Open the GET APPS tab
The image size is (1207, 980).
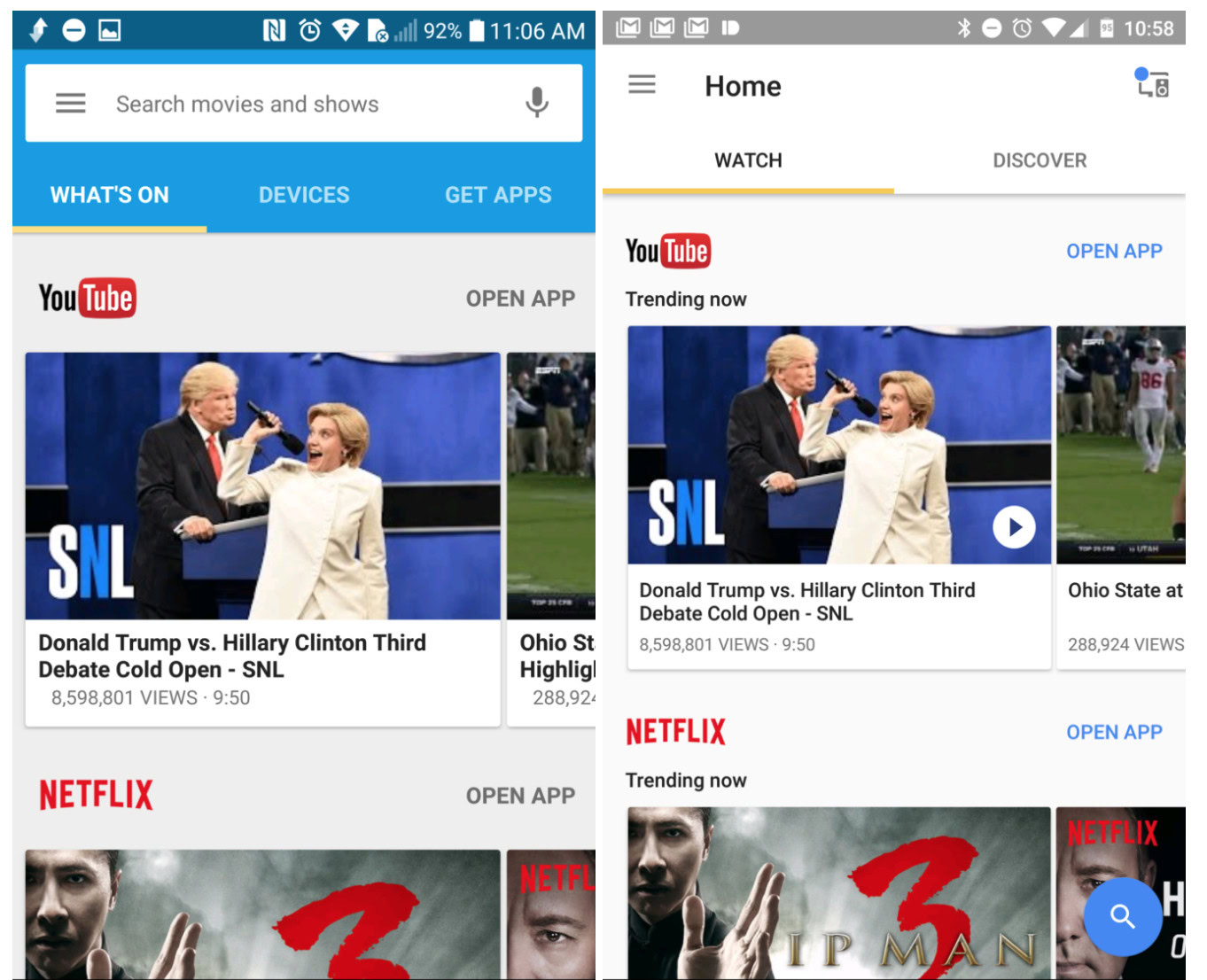tap(498, 195)
